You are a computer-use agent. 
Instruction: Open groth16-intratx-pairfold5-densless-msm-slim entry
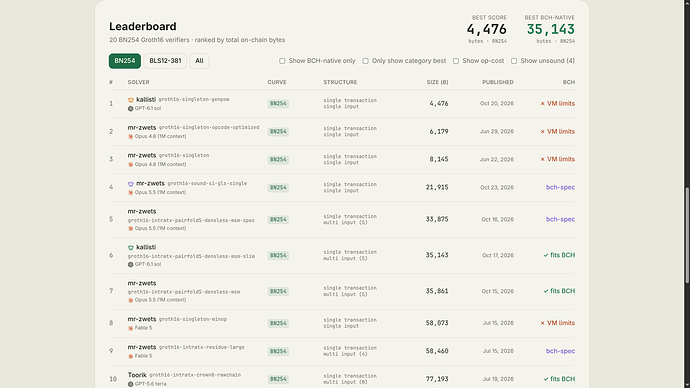(x=191, y=256)
